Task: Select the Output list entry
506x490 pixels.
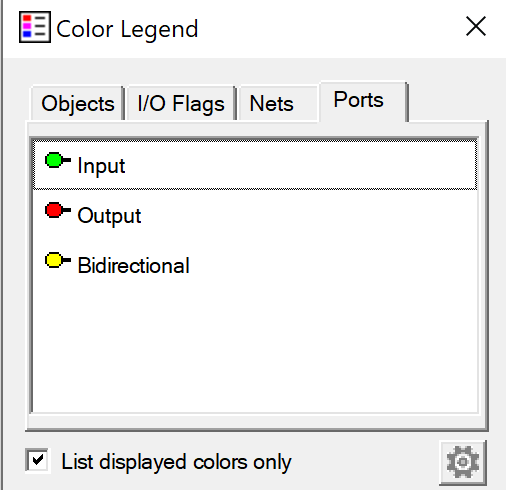Action: pyautogui.click(x=255, y=215)
